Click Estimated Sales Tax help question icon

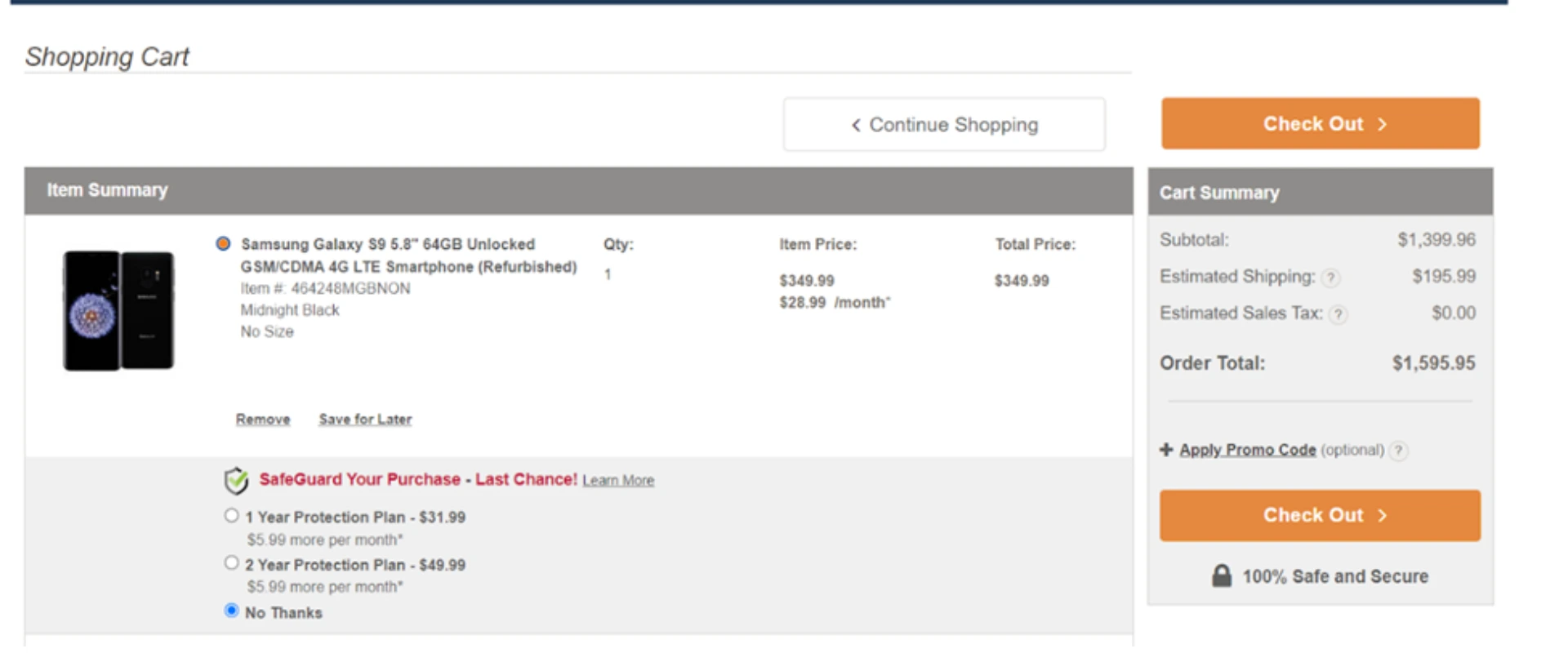(x=1338, y=314)
